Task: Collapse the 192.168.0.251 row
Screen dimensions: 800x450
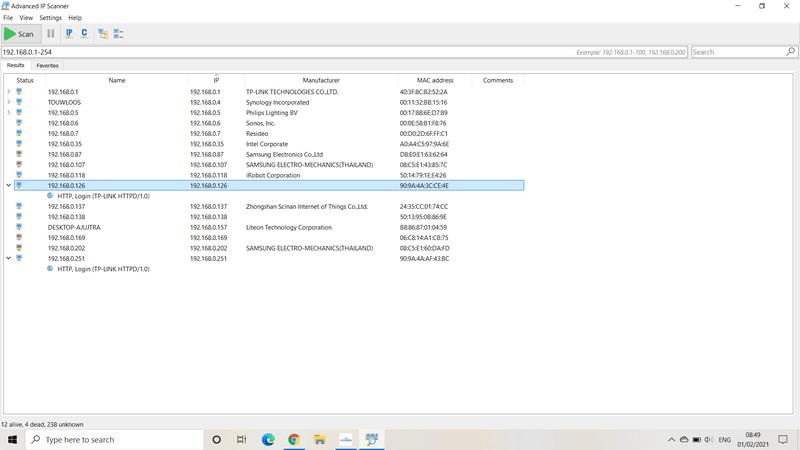Action: tap(9, 258)
